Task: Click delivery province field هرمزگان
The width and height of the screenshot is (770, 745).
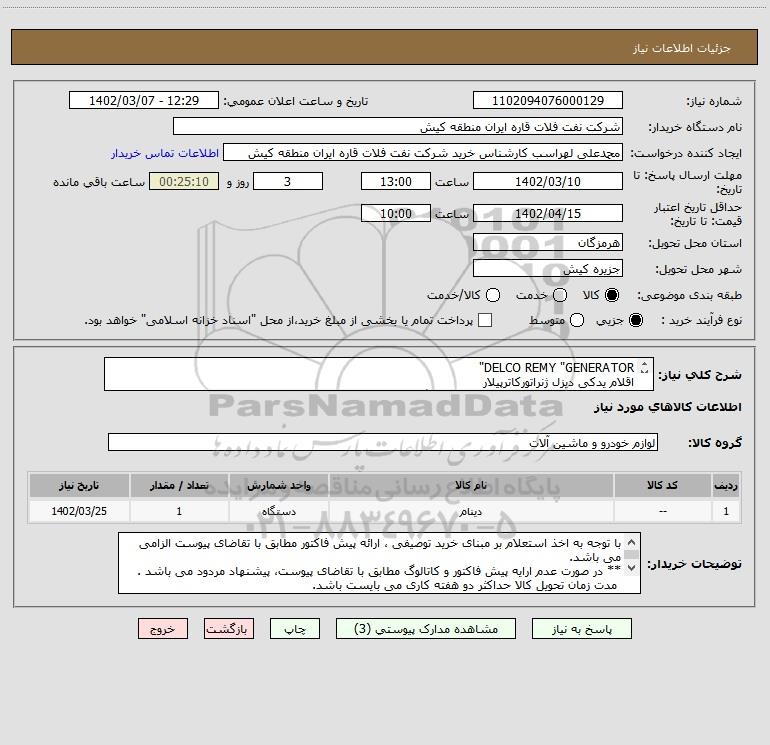Action: coord(548,242)
